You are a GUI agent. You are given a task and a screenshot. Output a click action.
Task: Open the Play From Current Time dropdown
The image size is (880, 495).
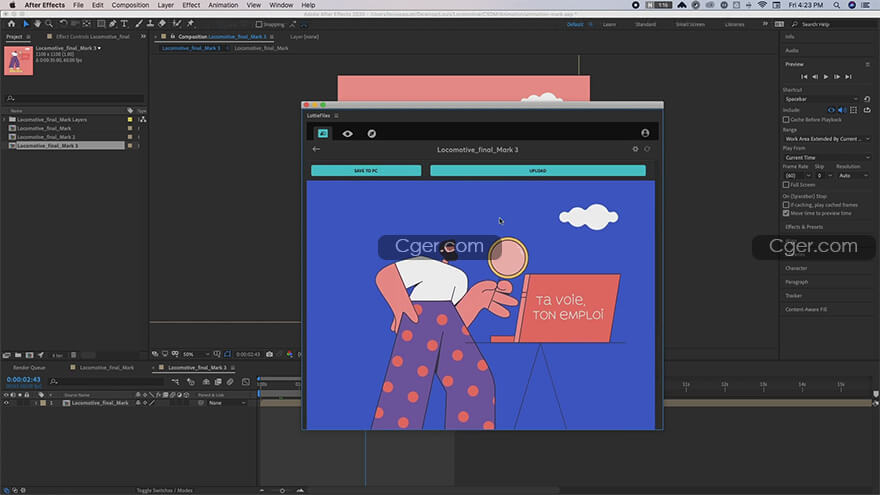pyautogui.click(x=827, y=158)
